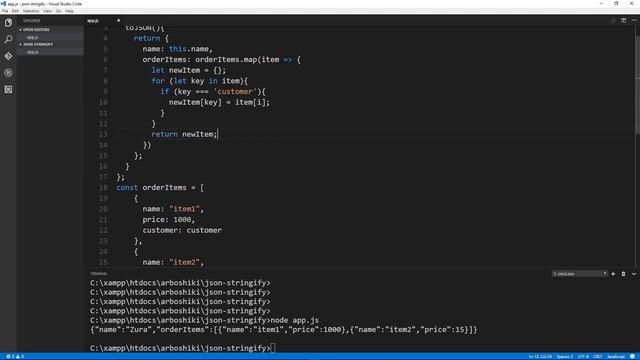Click the JSON output line in terminal

[x=283, y=330]
